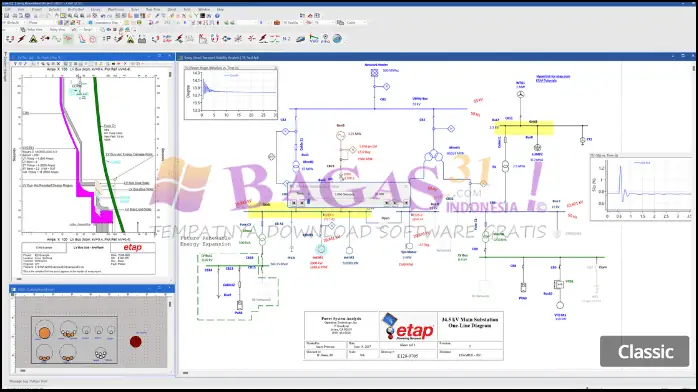
Task: Activate the green-highlighted Transient Stability mode icon
Action: click(x=68, y=39)
